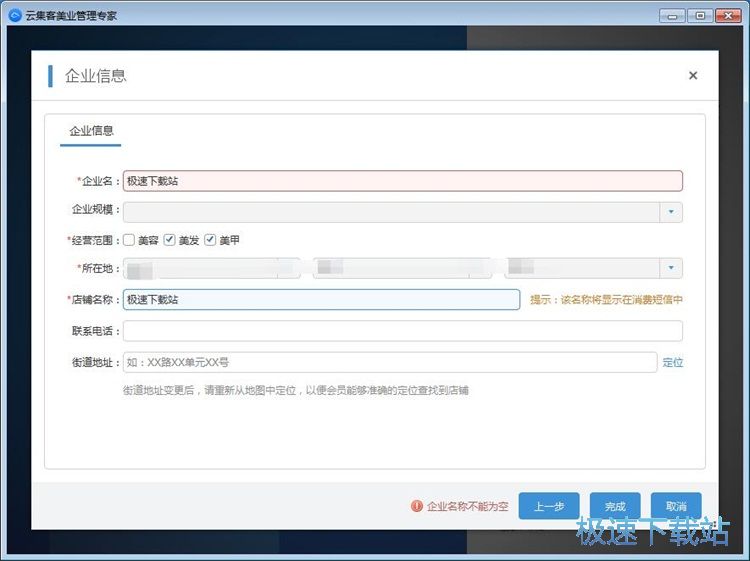This screenshot has width=750, height=561.
Task: Open the second 所在地 city dropdown
Action: pos(402,268)
